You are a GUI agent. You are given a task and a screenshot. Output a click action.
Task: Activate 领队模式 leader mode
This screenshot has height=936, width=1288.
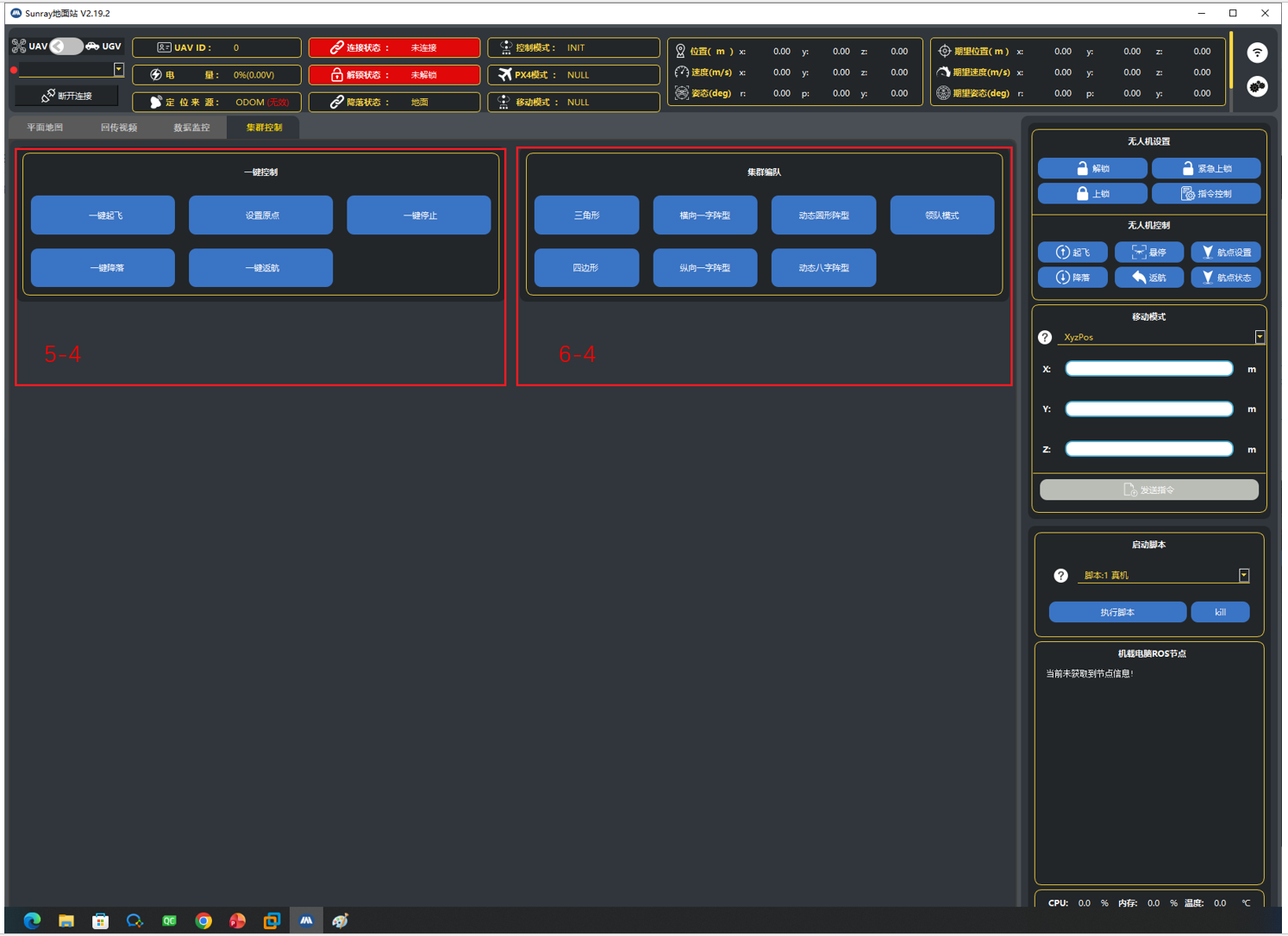pyautogui.click(x=942, y=215)
